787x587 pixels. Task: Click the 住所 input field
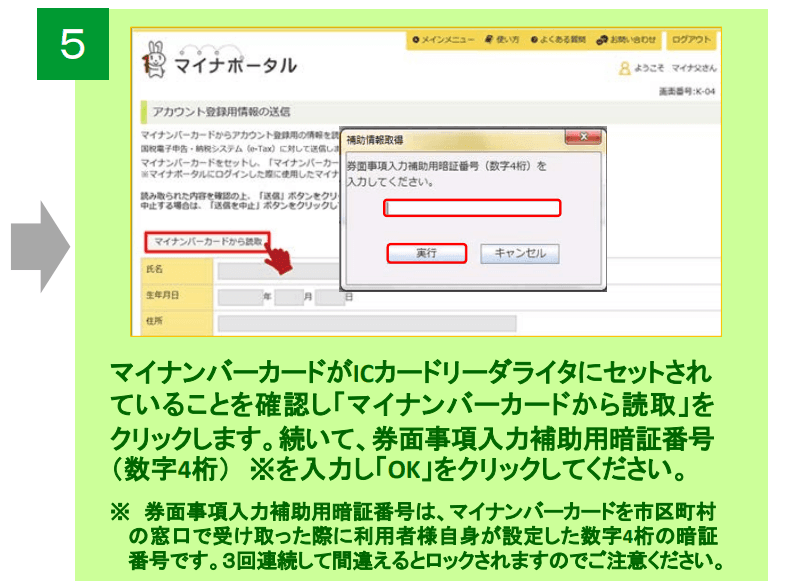pos(367,324)
